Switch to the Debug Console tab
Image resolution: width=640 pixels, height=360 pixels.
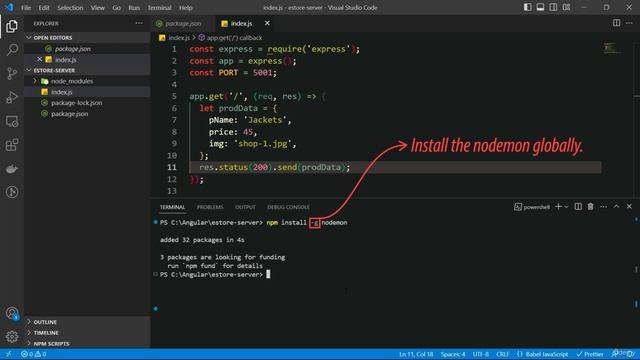[288, 207]
